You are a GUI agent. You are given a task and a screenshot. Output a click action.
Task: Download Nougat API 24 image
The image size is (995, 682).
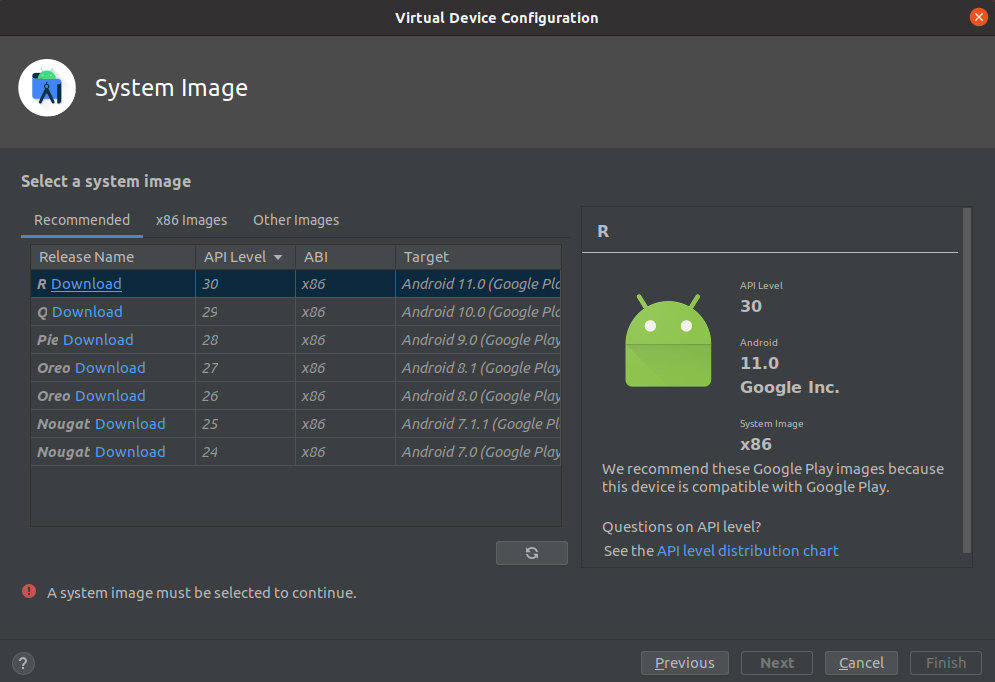130,452
